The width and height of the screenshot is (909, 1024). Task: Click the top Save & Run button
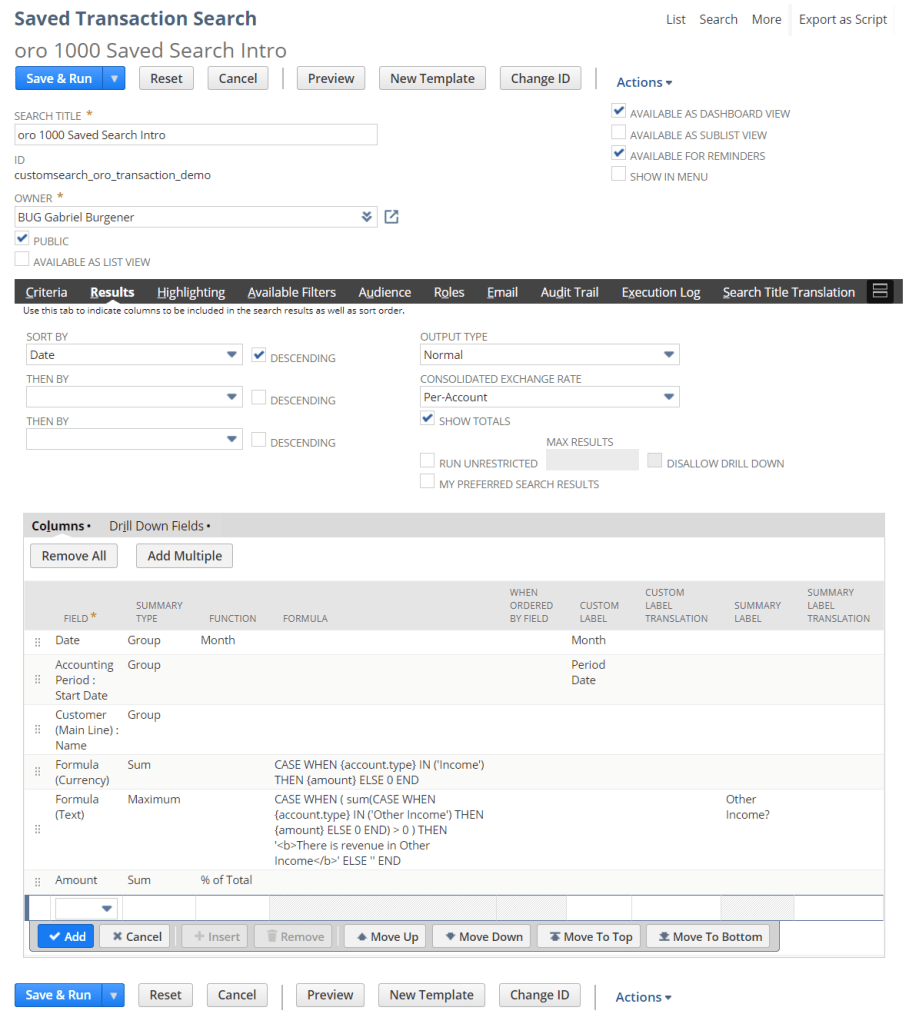pyautogui.click(x=59, y=78)
